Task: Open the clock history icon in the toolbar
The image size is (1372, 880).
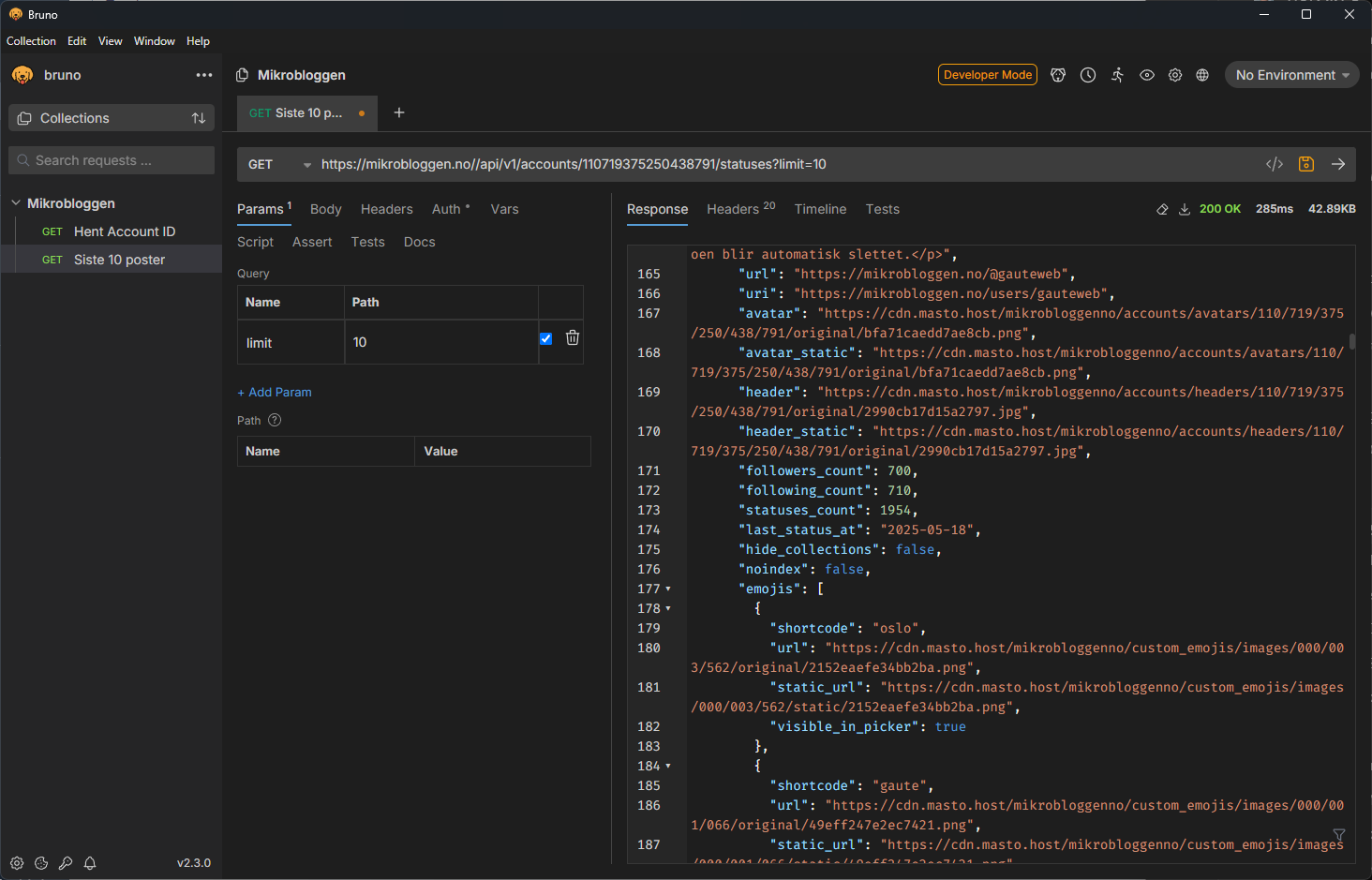Action: coord(1088,75)
